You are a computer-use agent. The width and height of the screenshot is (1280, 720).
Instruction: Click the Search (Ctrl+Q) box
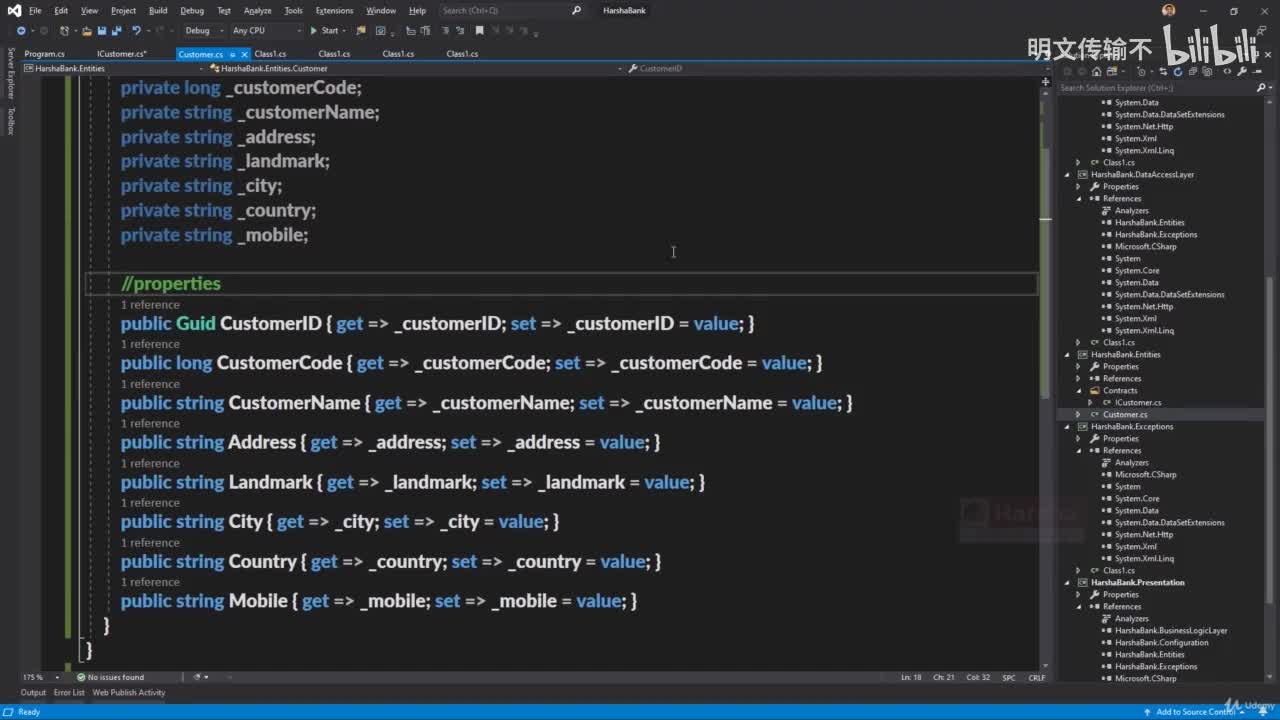pos(510,11)
